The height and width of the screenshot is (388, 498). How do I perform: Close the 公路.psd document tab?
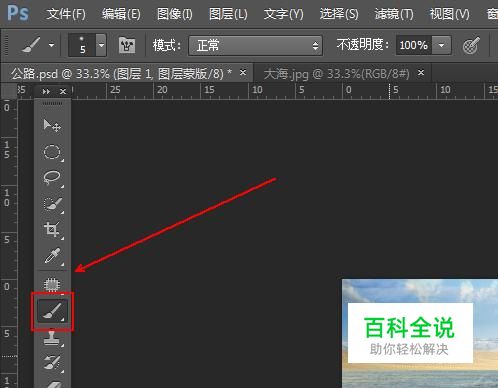pos(243,72)
